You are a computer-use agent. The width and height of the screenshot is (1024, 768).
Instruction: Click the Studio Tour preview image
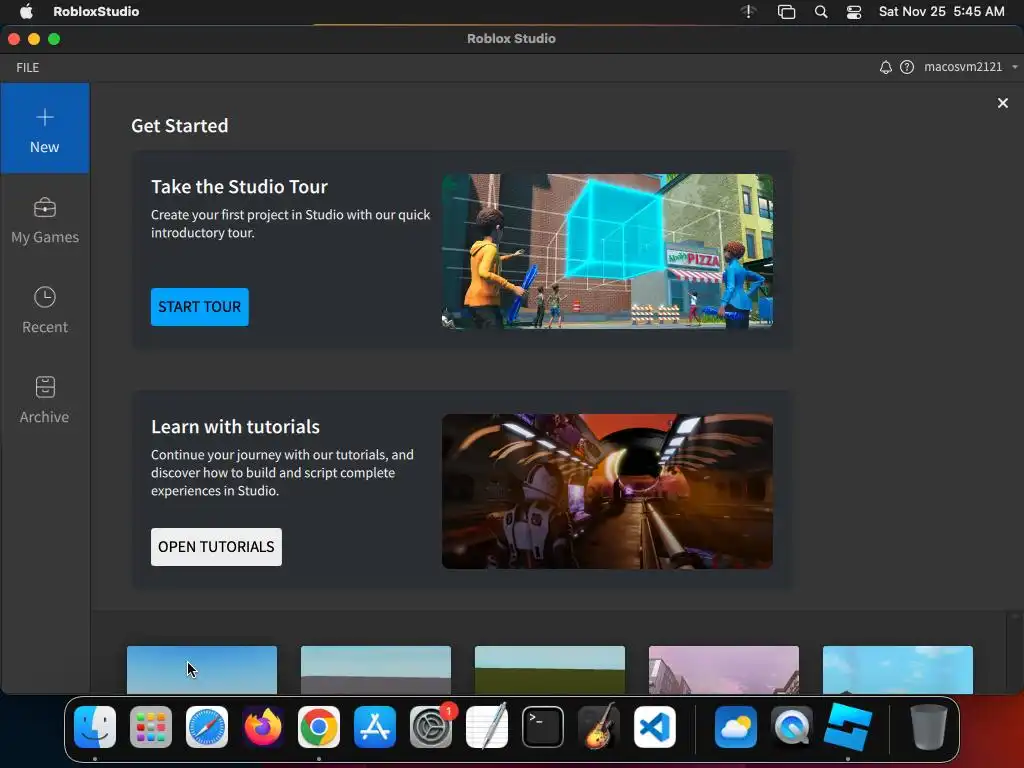[607, 251]
